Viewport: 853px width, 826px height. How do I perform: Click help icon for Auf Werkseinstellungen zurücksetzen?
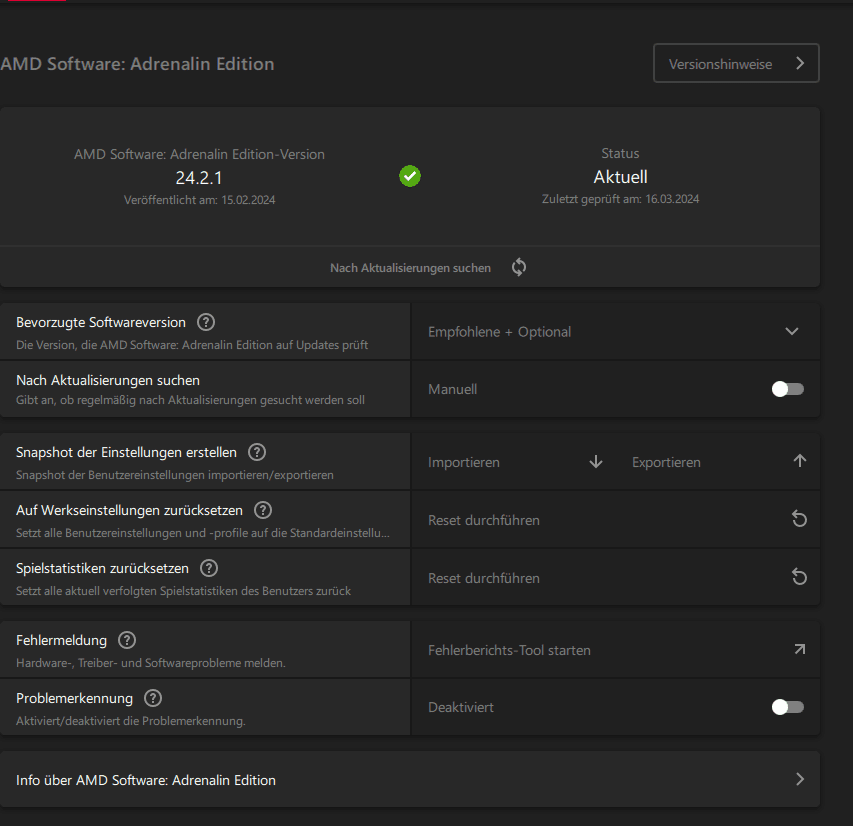263,510
